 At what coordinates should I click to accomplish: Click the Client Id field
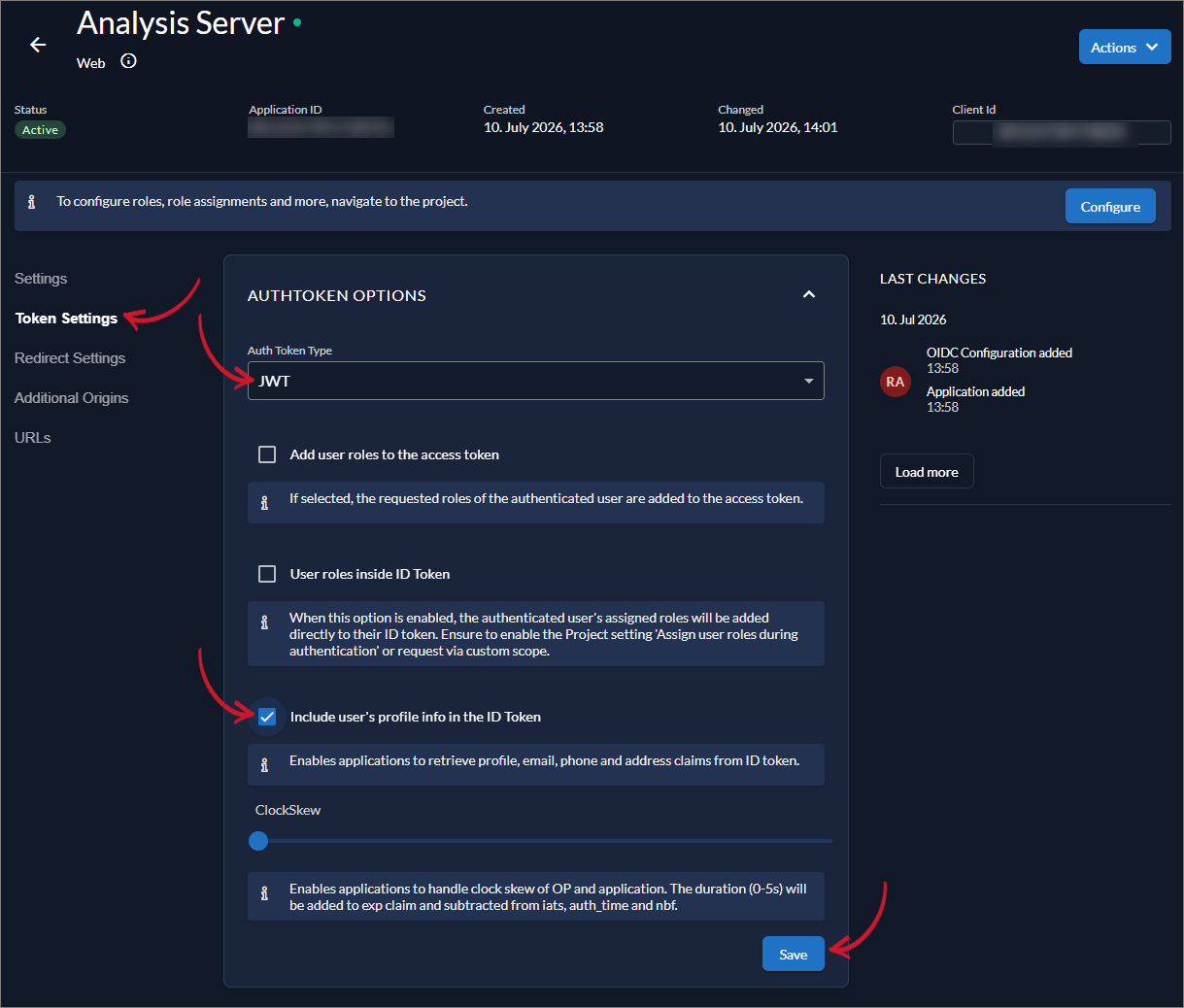[x=1062, y=132]
